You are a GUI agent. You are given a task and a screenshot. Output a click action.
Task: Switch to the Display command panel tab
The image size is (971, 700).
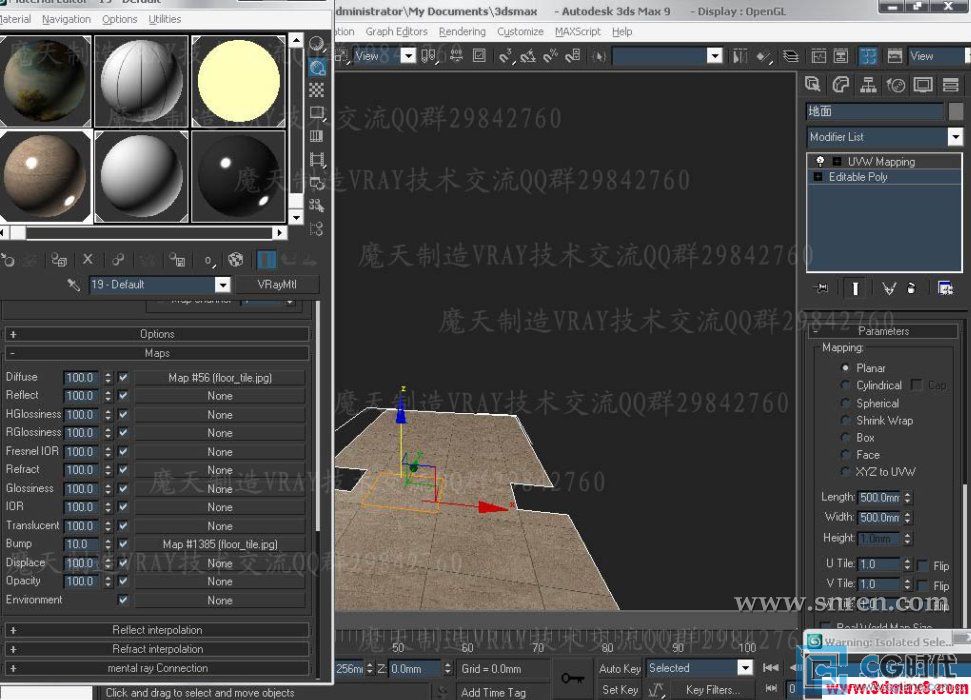[923, 85]
